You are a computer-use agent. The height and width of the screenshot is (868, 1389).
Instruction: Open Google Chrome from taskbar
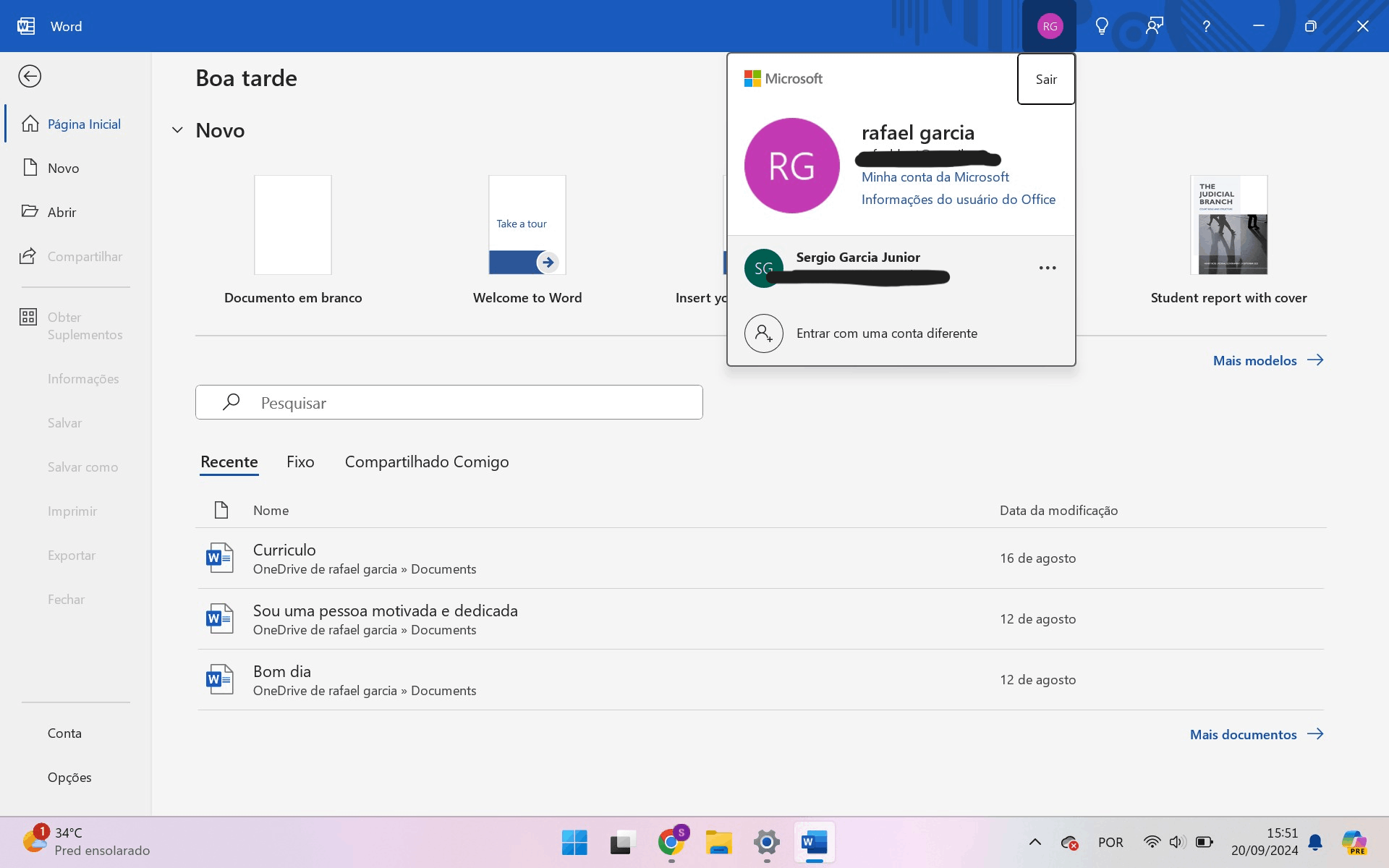click(x=671, y=842)
